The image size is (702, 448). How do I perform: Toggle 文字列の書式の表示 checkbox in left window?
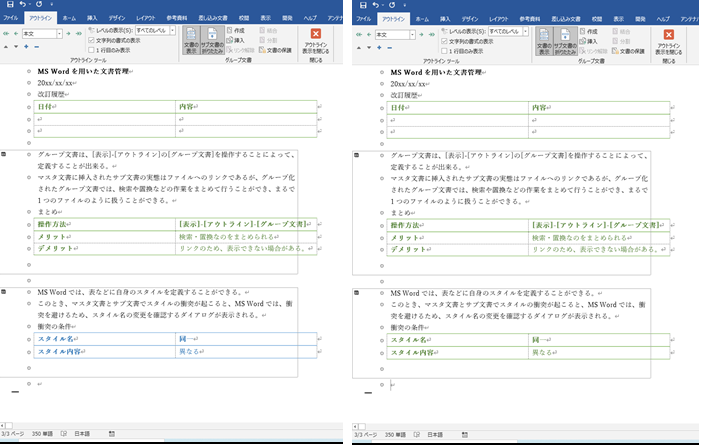[92, 40]
